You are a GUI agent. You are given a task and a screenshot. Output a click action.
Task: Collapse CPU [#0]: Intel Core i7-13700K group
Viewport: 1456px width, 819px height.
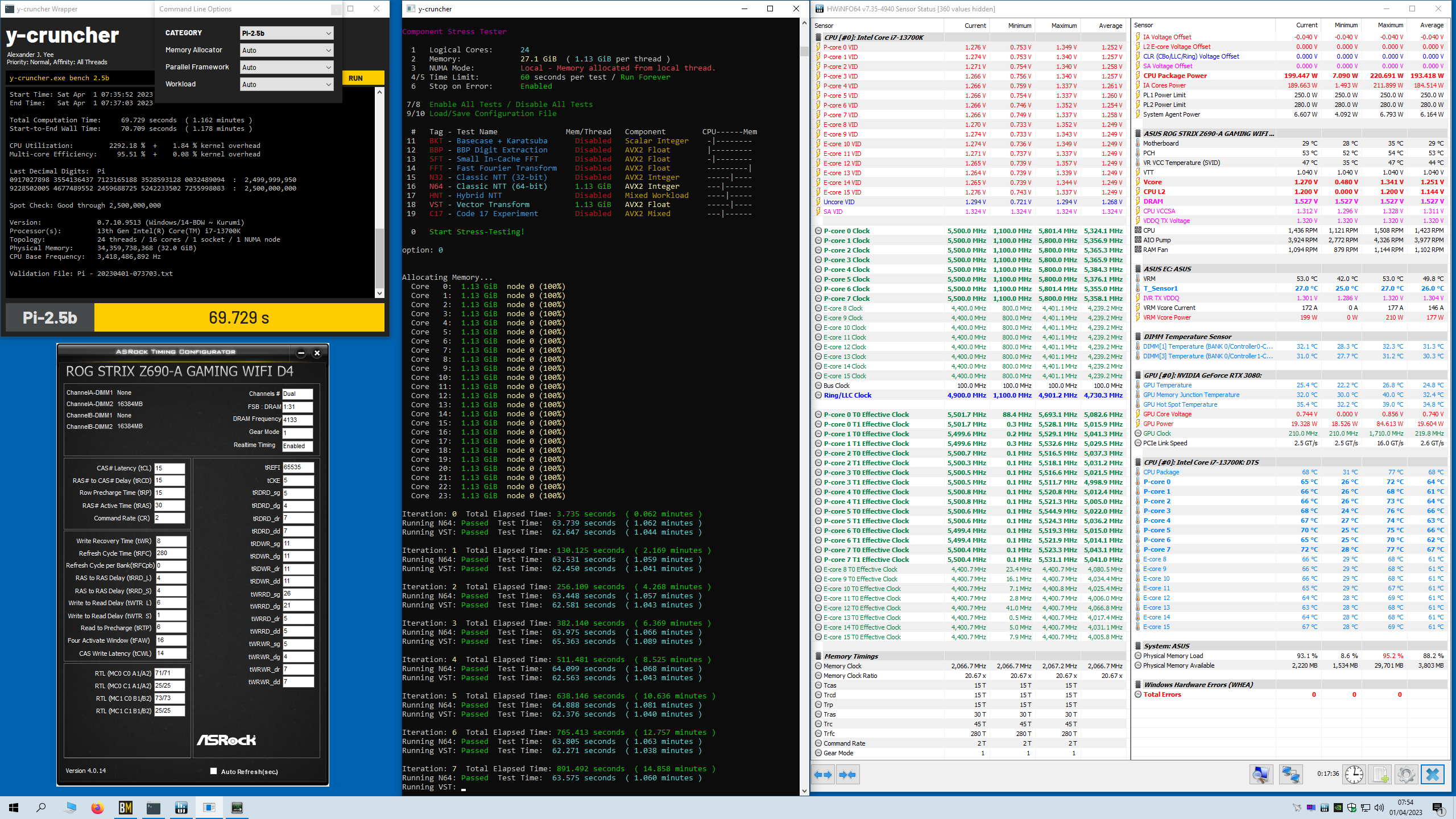(818, 38)
